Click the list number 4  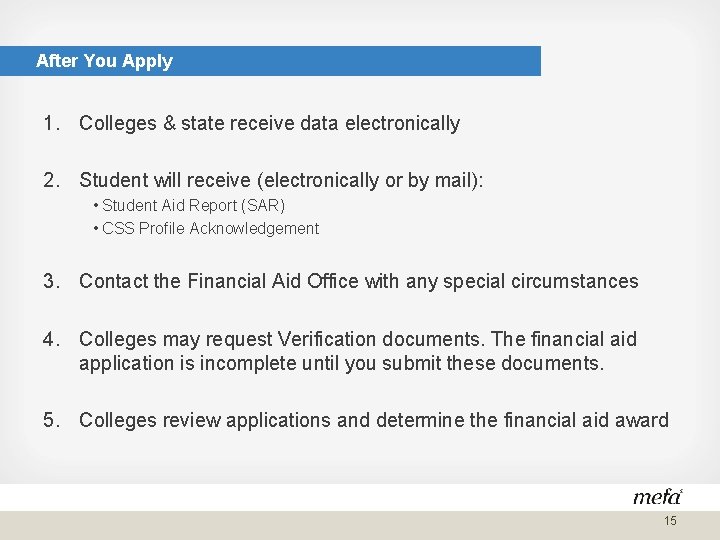50,339
